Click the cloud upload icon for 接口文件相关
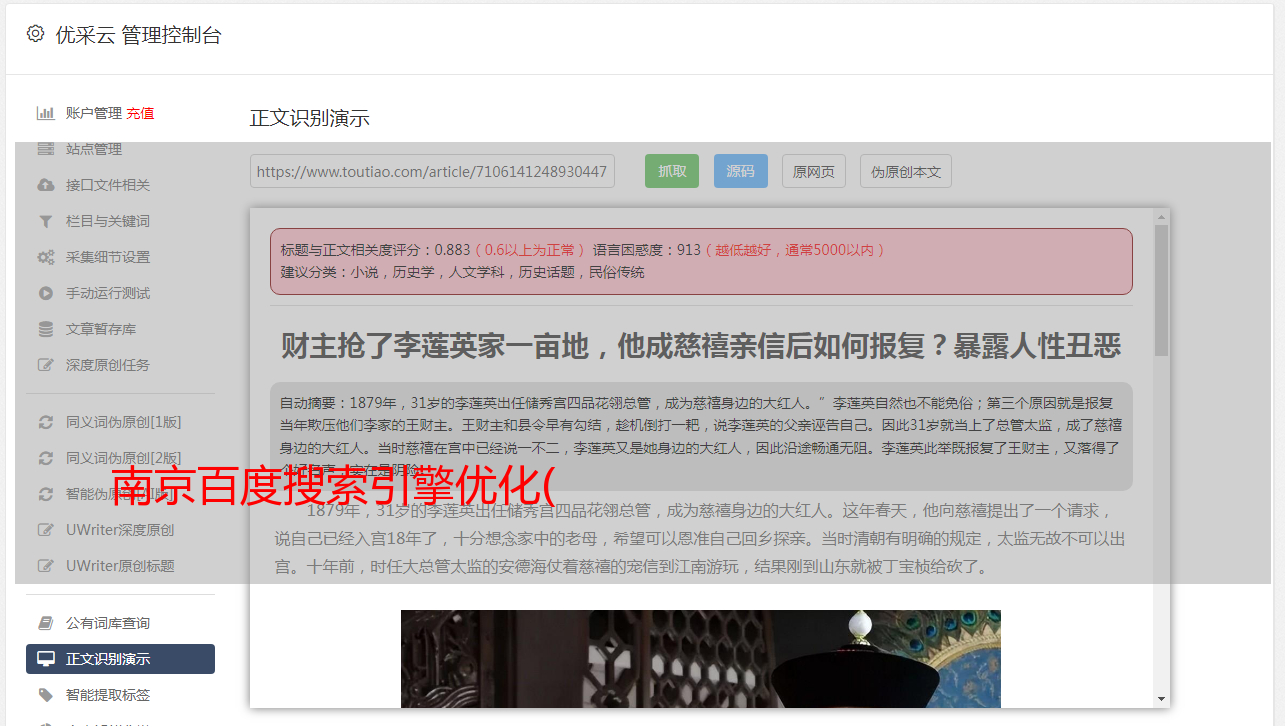The image size is (1285, 726). pos(45,185)
